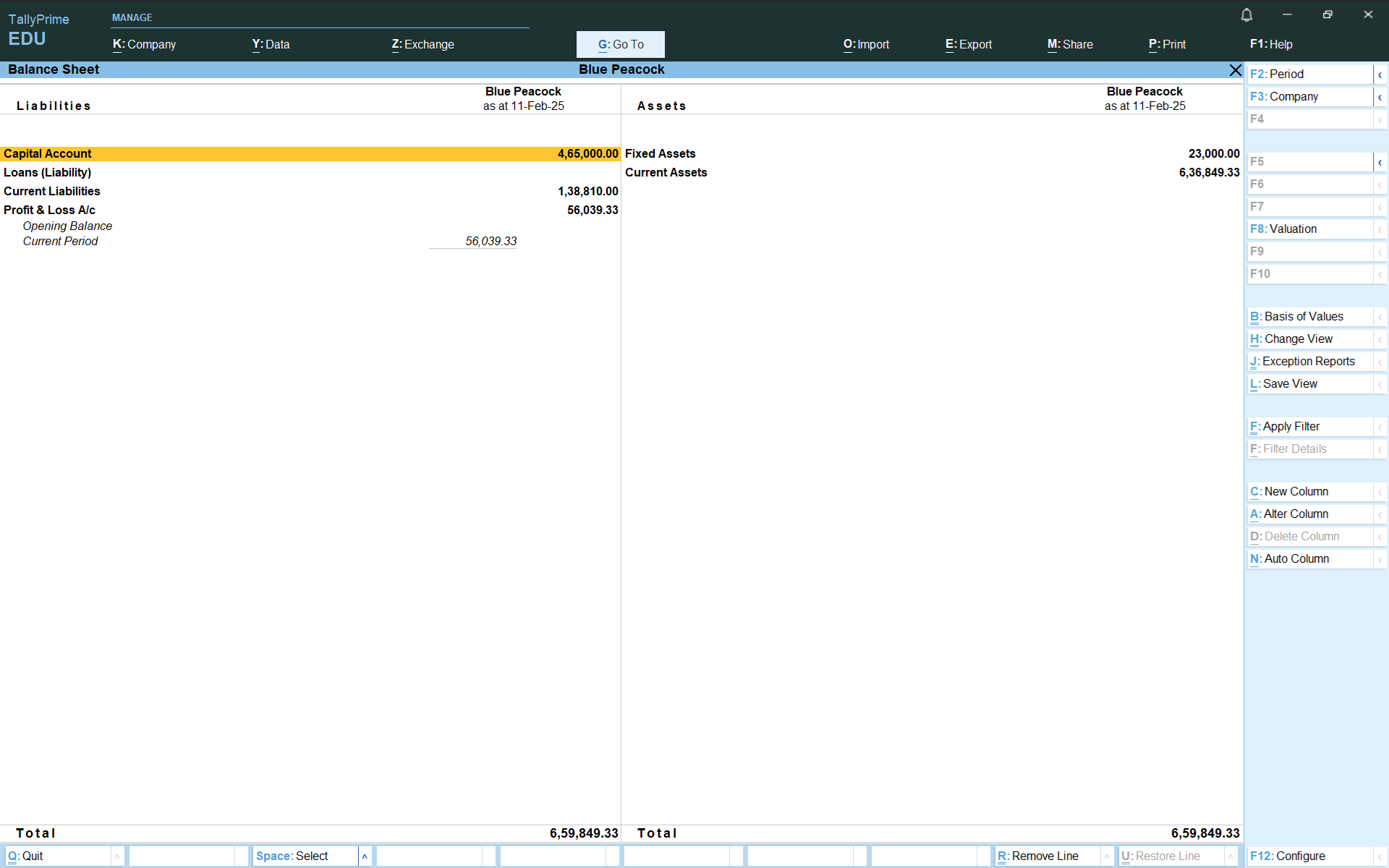Select the Current Liabilities row

(310, 192)
